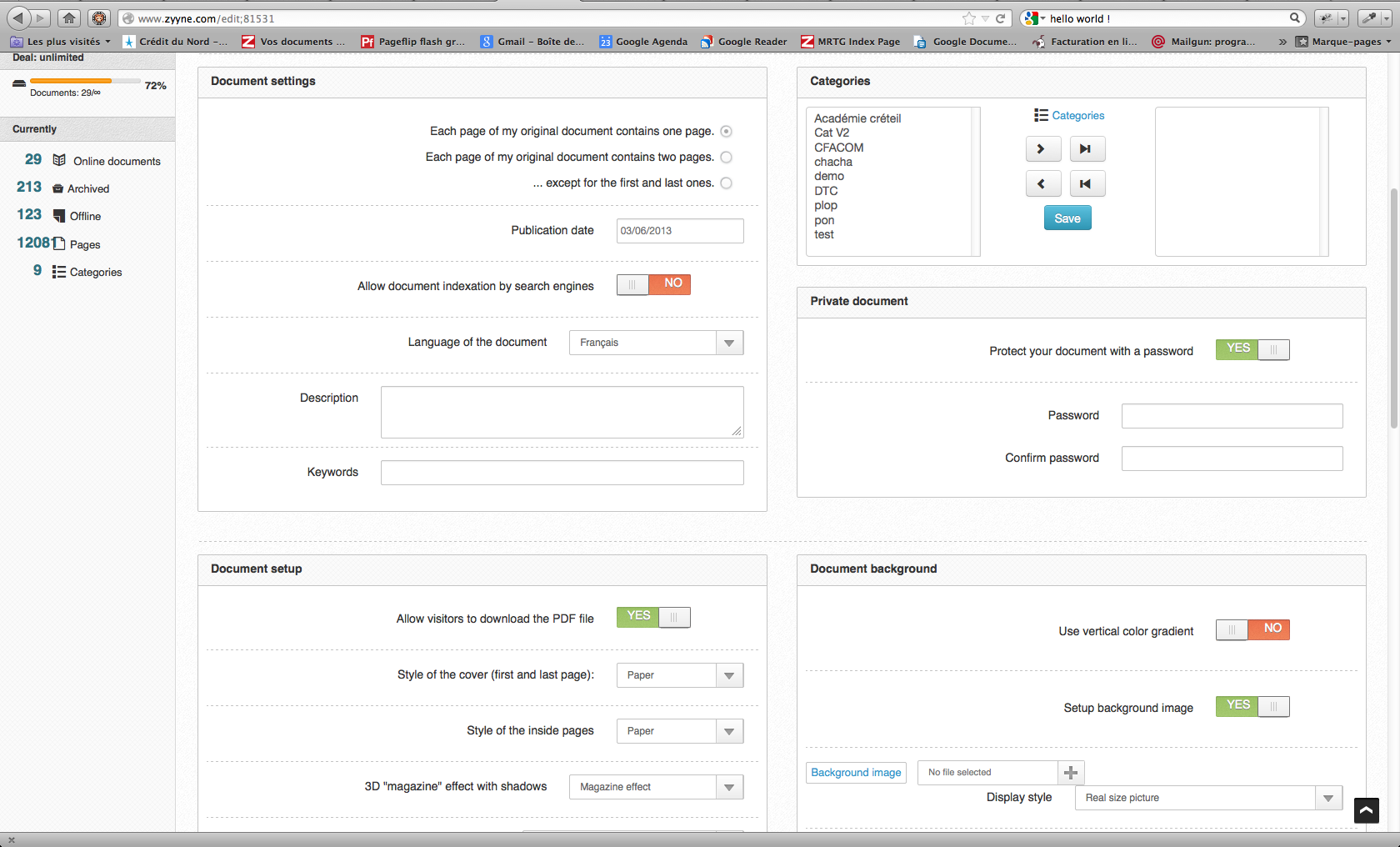1400x847 pixels.
Task: Select 'contains one page' radio option
Action: [x=726, y=131]
